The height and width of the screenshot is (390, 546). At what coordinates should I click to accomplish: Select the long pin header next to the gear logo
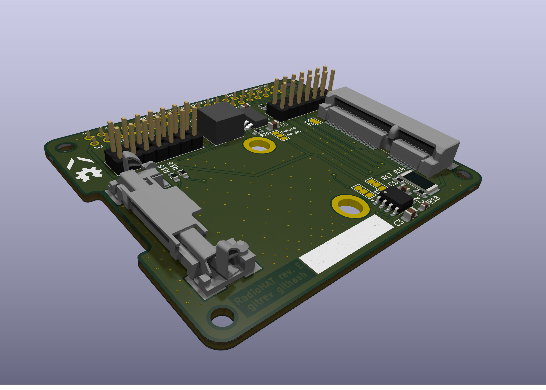[x=153, y=137]
